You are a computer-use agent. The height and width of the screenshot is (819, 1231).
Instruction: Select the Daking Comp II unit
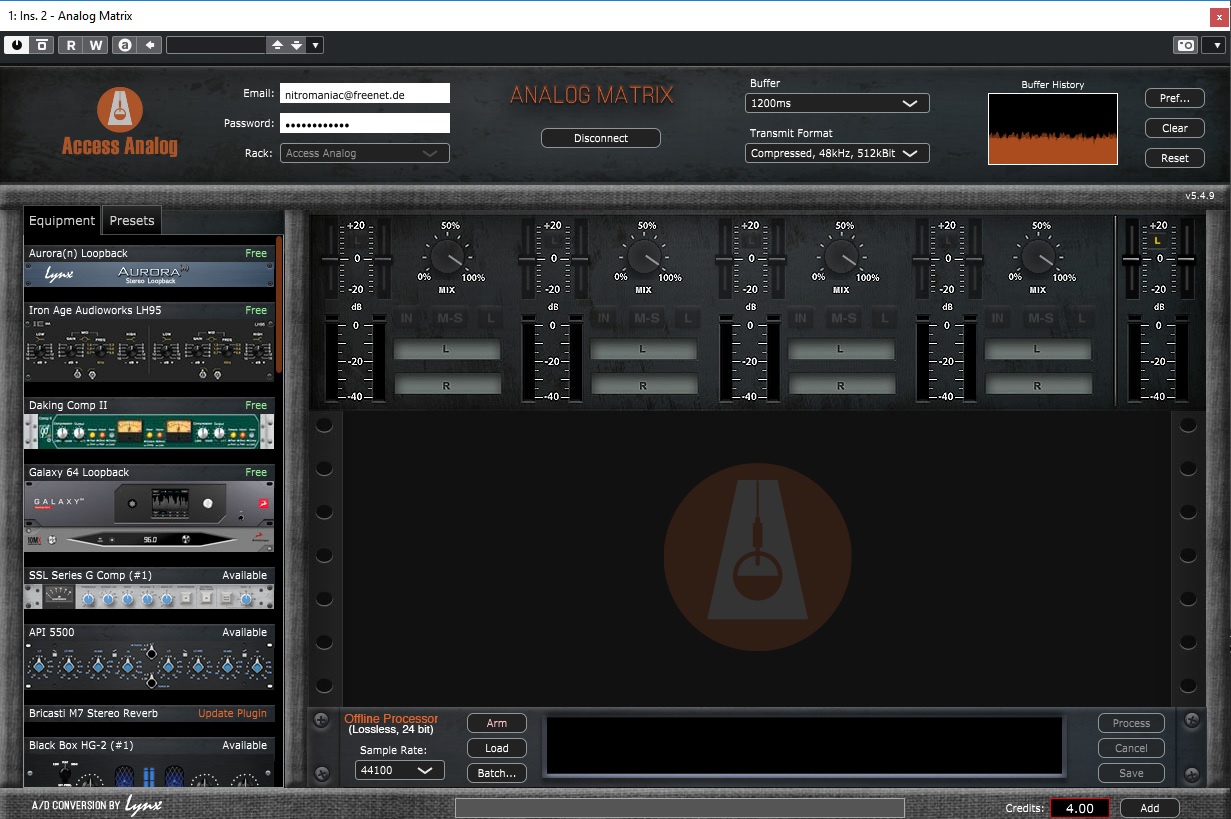pos(149,424)
